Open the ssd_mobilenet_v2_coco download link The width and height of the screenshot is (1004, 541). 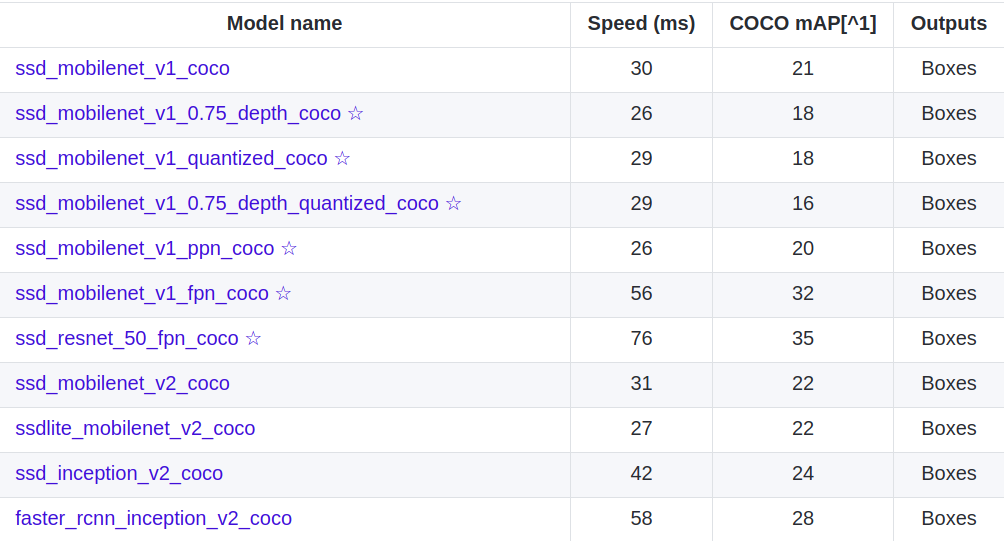point(122,384)
